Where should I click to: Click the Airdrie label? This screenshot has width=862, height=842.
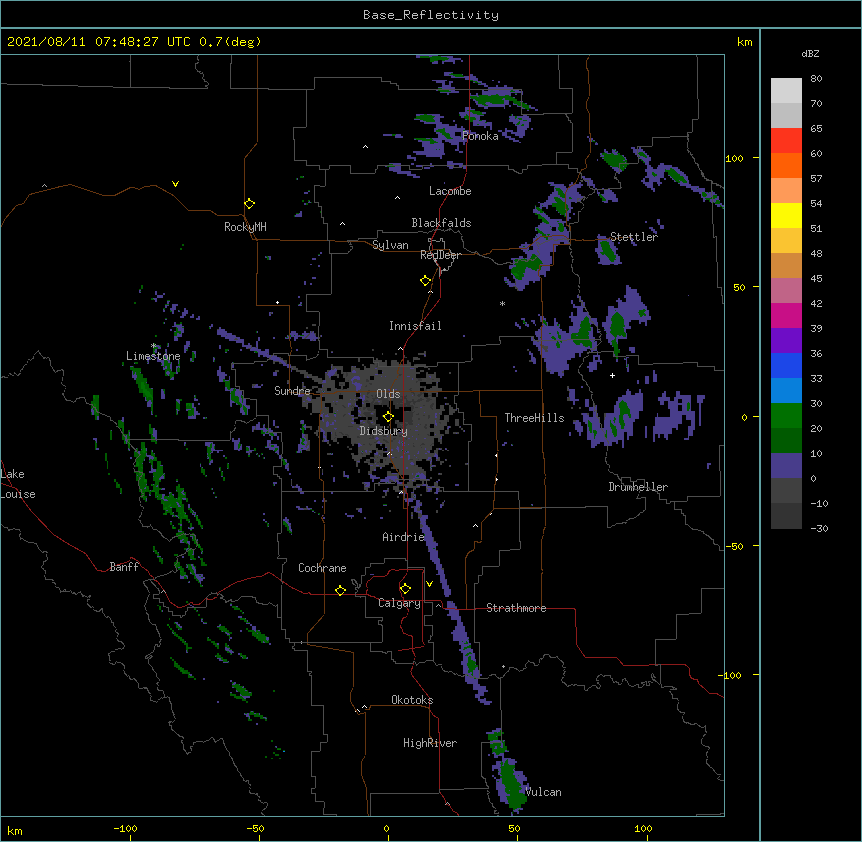coord(404,537)
